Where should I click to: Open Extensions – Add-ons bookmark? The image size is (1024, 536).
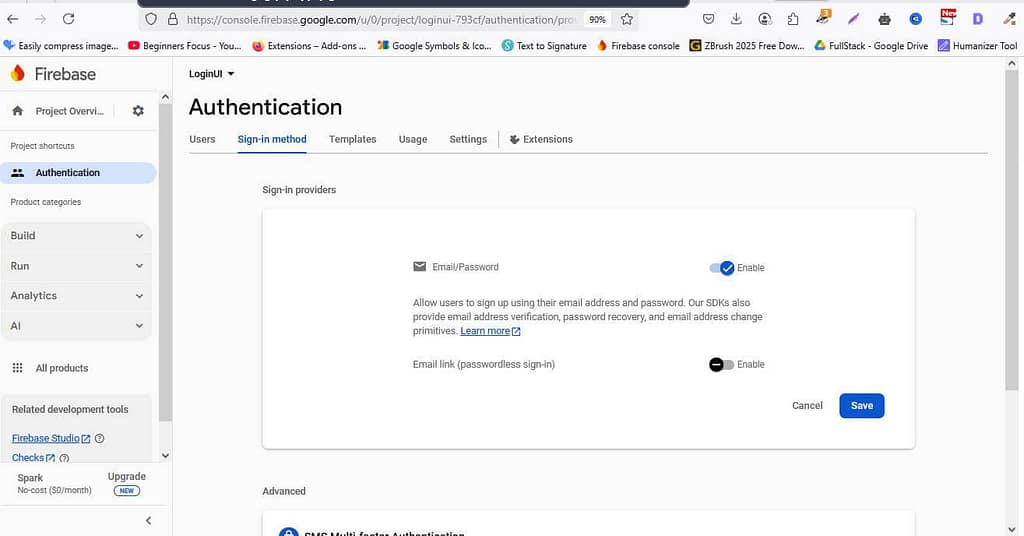click(310, 46)
